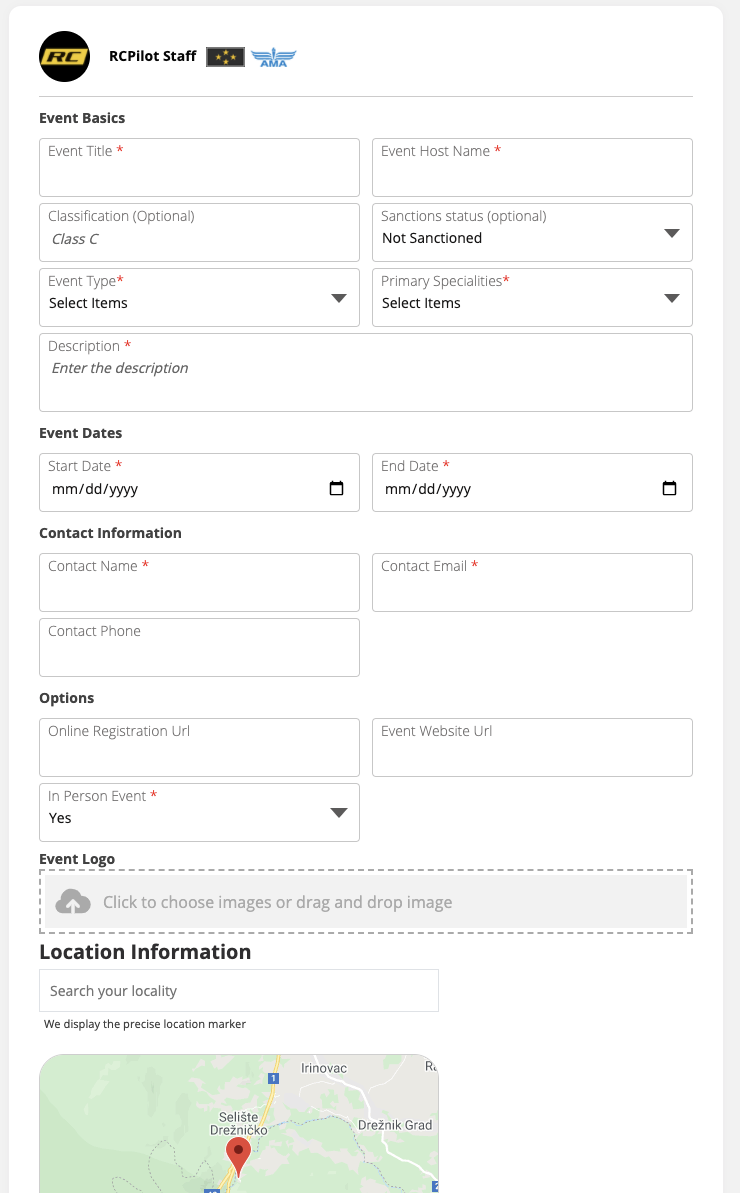The width and height of the screenshot is (740, 1193).
Task: Click the Contact Phone field
Action: point(199,655)
